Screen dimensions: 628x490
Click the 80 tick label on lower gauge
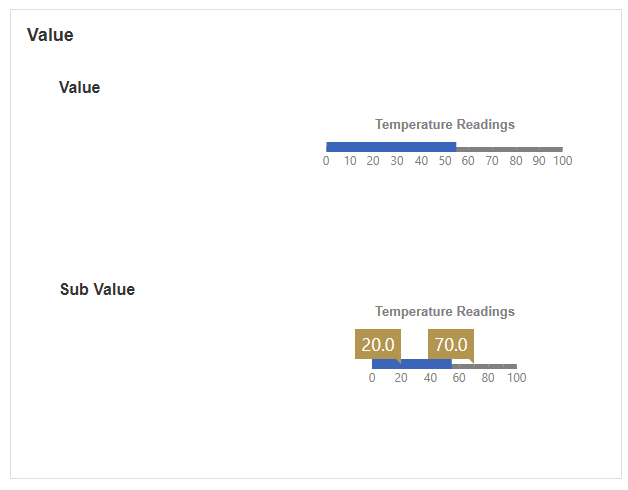tap(487, 378)
